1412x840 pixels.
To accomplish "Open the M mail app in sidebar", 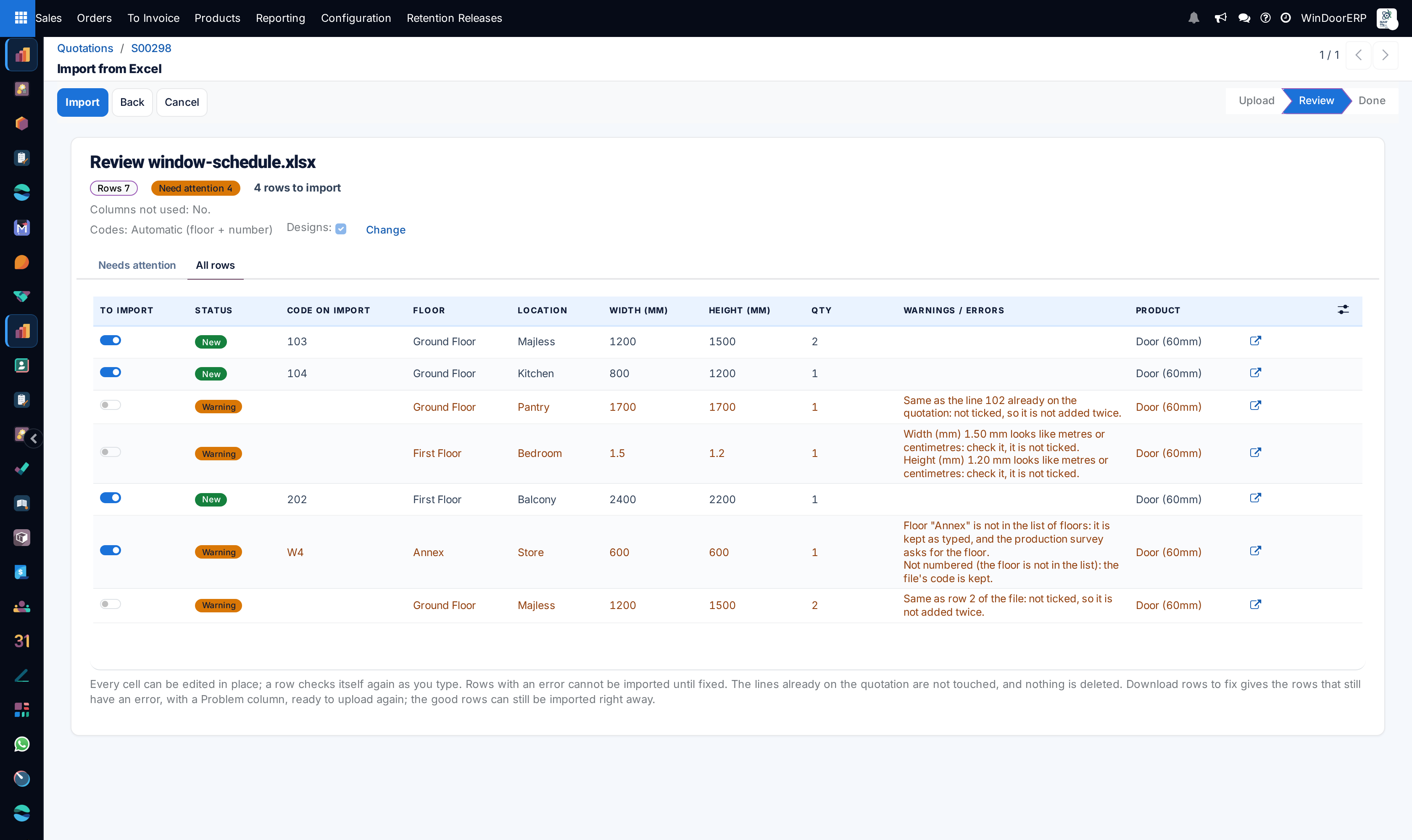I will pos(21,228).
